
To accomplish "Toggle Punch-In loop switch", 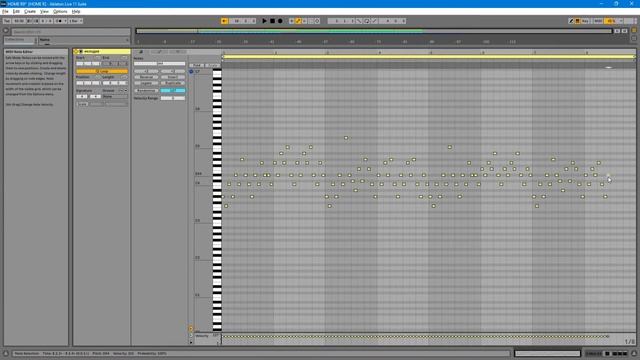I will pos(358,21).
